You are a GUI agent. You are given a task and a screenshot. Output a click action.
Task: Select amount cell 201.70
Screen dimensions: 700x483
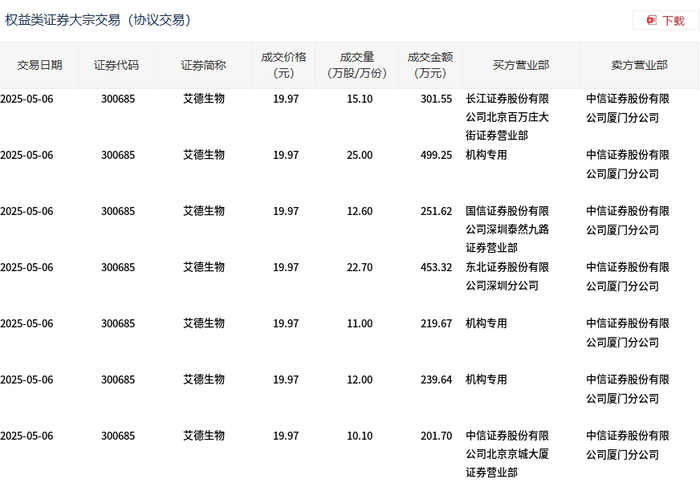point(436,436)
